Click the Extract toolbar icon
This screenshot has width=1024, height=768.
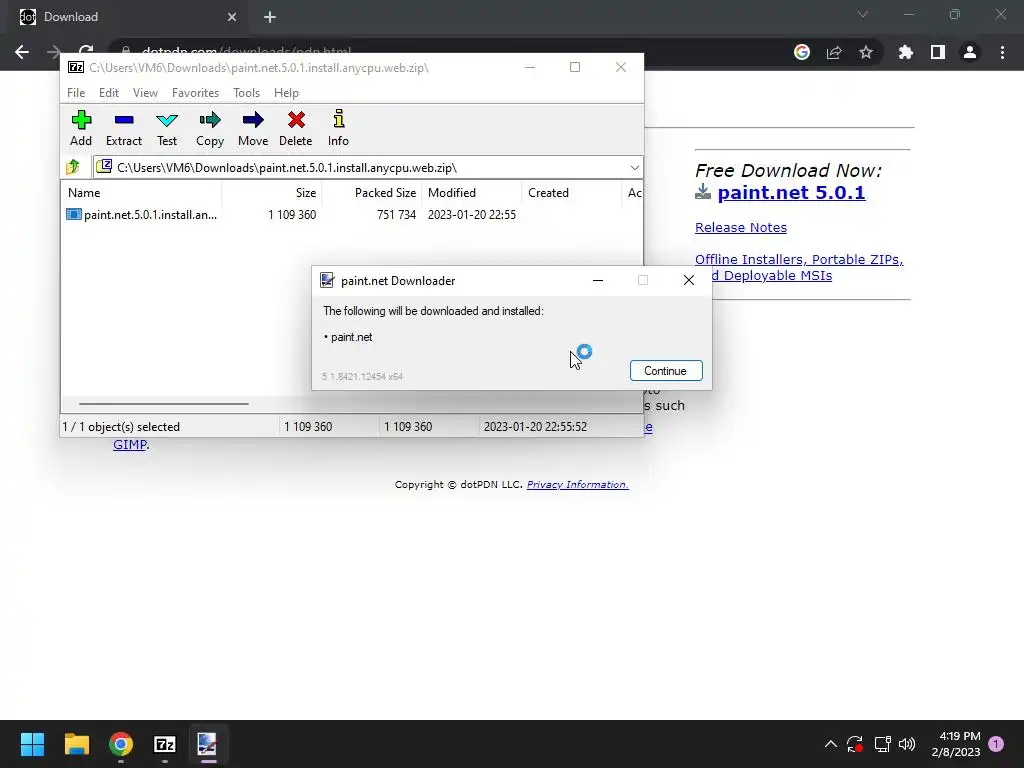click(x=123, y=128)
